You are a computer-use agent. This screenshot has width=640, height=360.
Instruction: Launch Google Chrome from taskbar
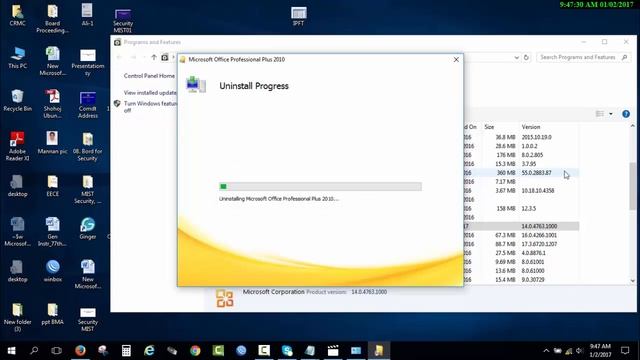(195, 350)
